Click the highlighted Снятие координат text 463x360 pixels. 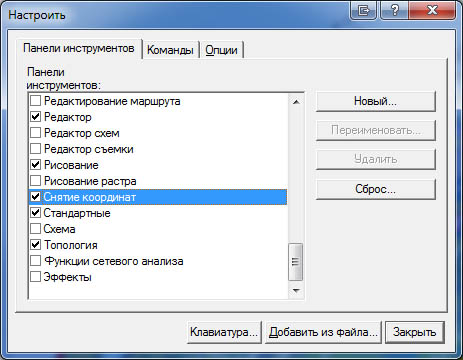[90, 197]
